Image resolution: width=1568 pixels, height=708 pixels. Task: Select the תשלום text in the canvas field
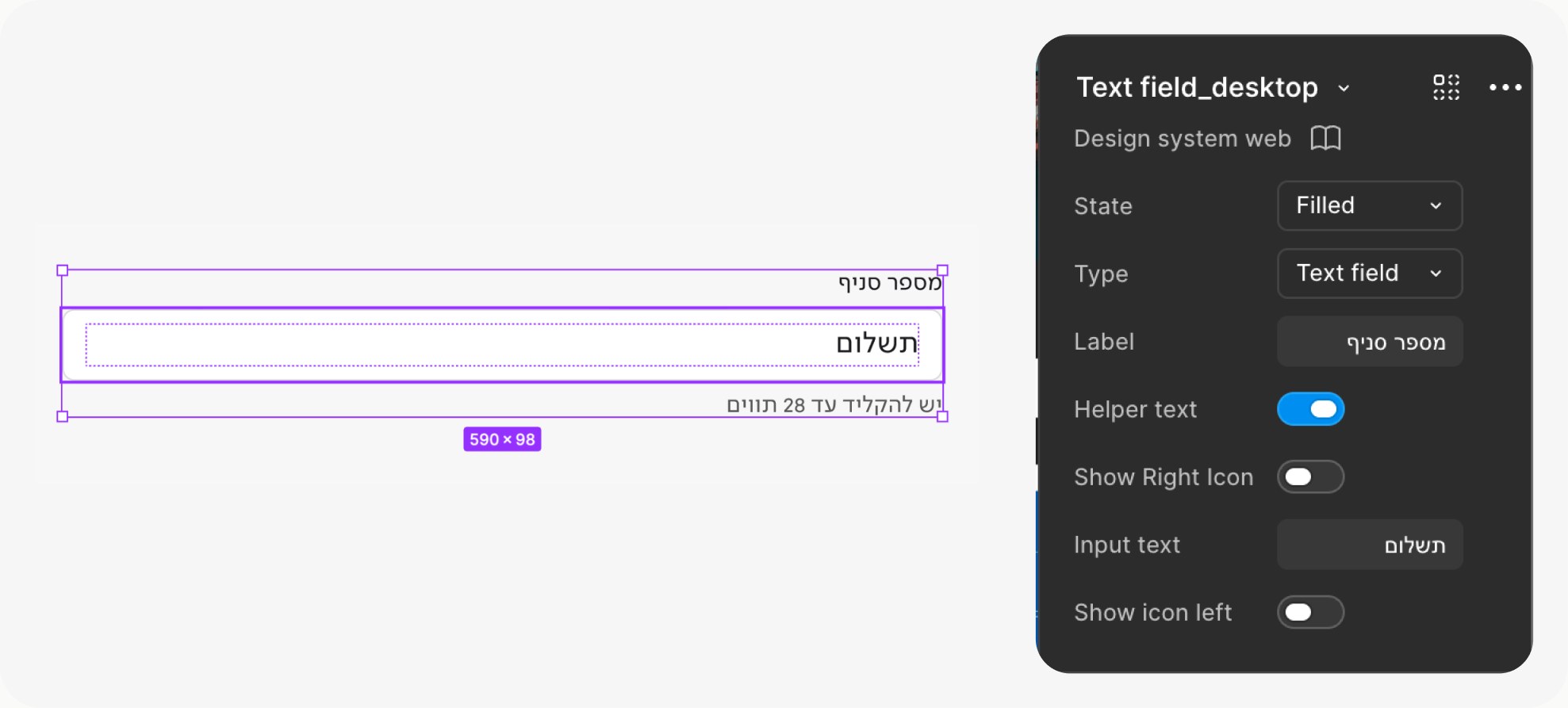[x=876, y=343]
